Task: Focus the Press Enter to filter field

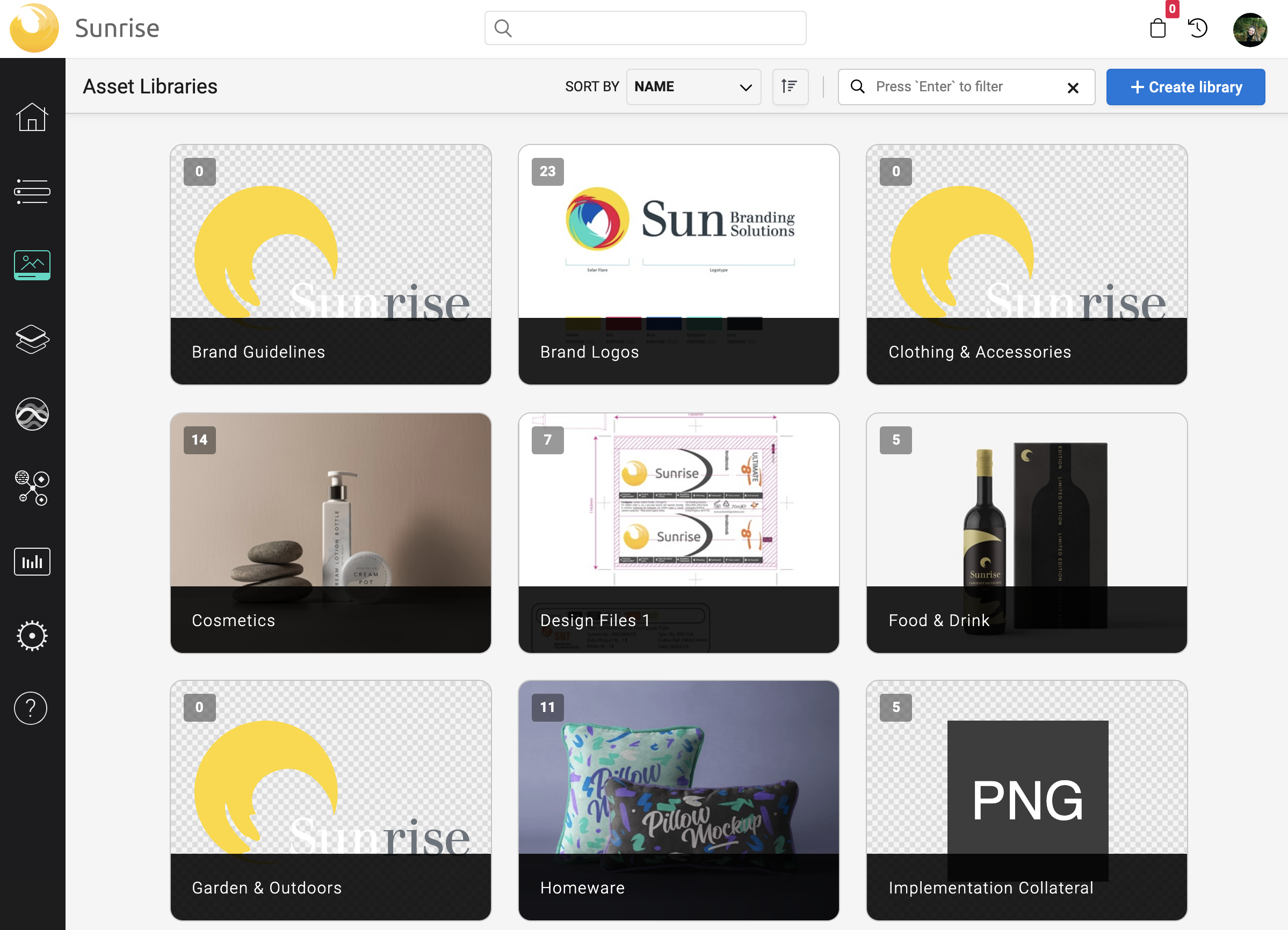Action: 960,87
